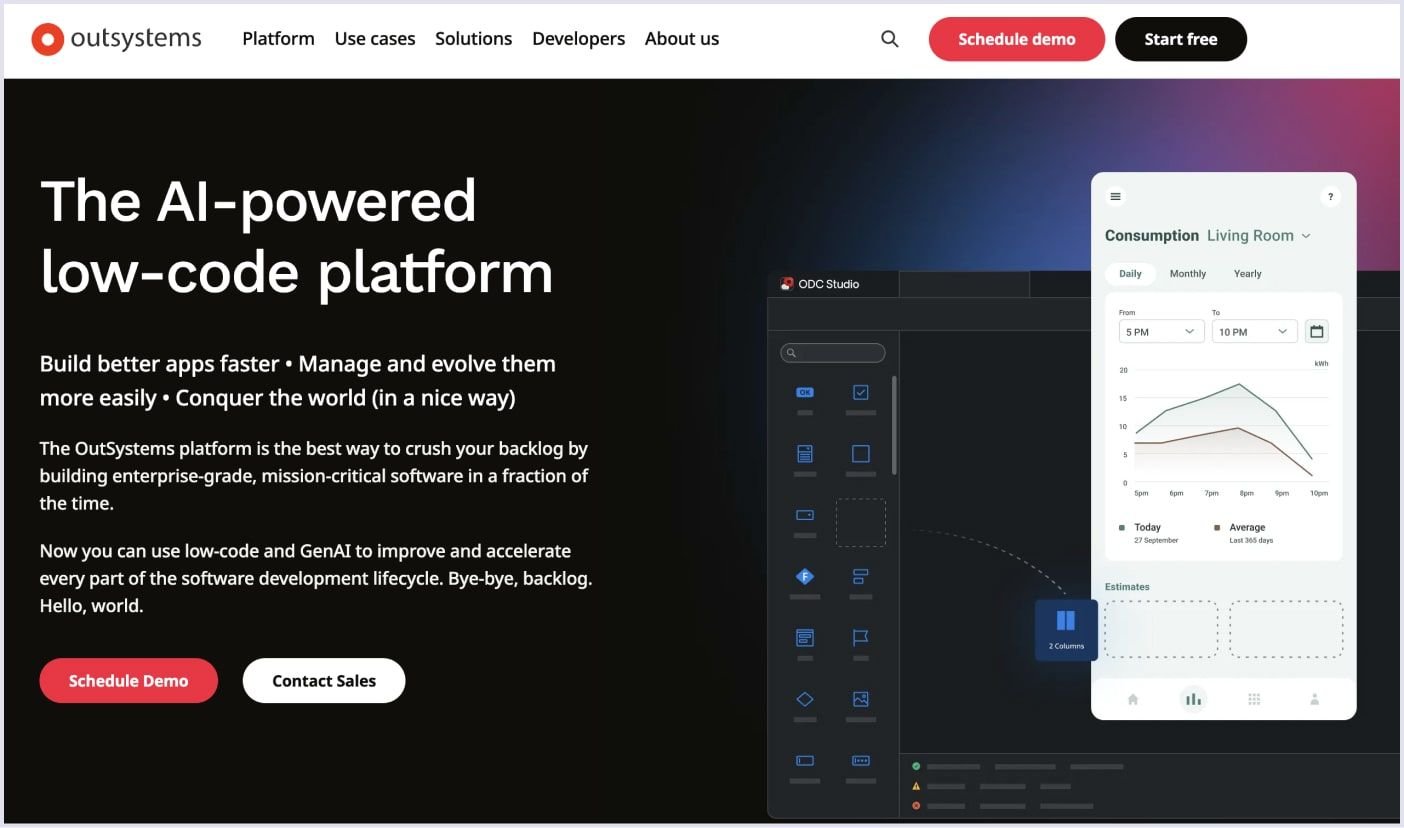The width and height of the screenshot is (1404, 828).
Task: Click the OutSystems logo
Action: coord(117,39)
